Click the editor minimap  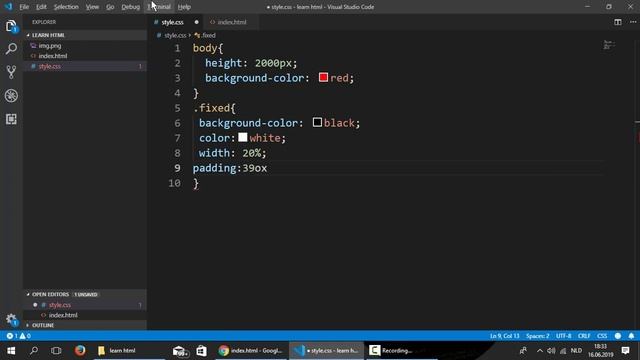tap(609, 45)
